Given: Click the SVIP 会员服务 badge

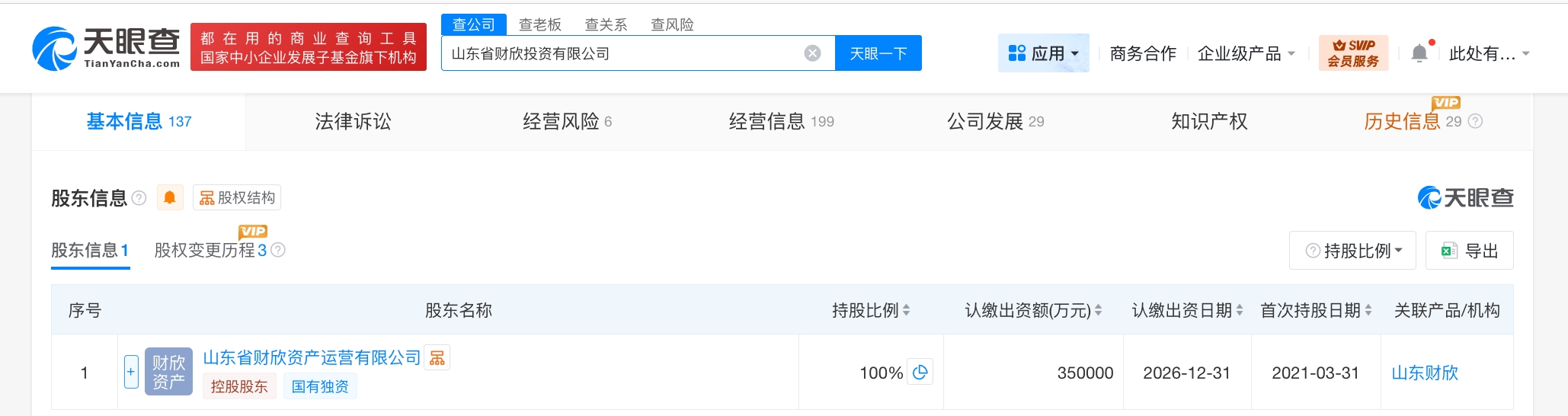Looking at the screenshot, I should point(1353,53).
